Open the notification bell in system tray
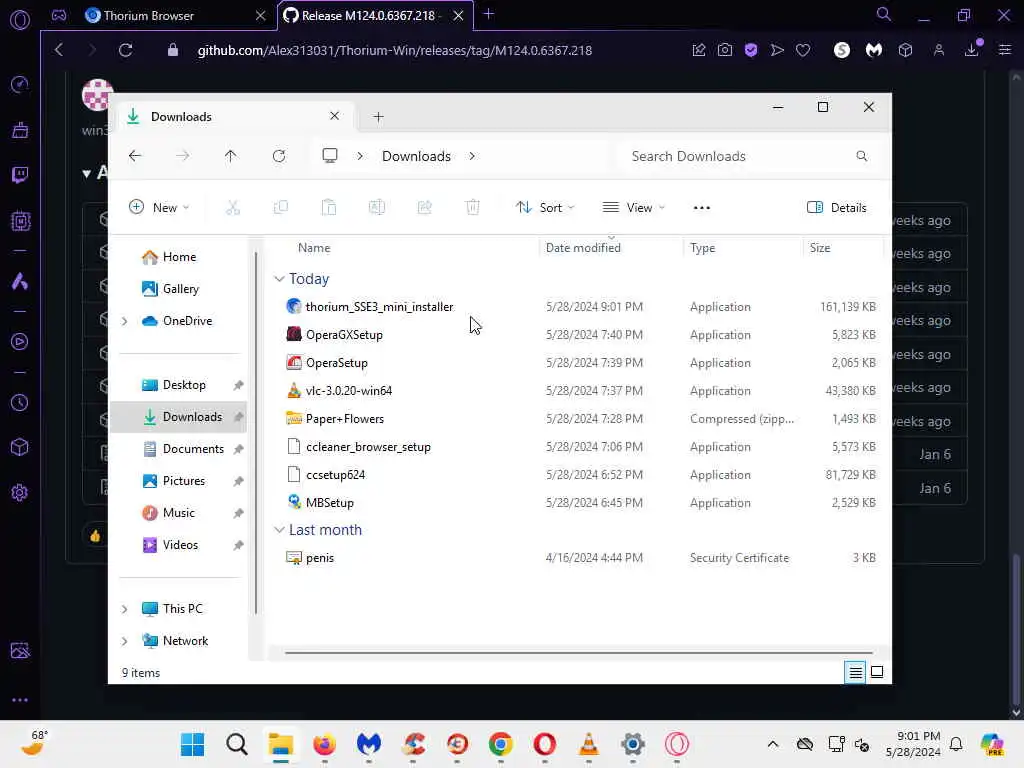1024x768 pixels. click(x=956, y=744)
